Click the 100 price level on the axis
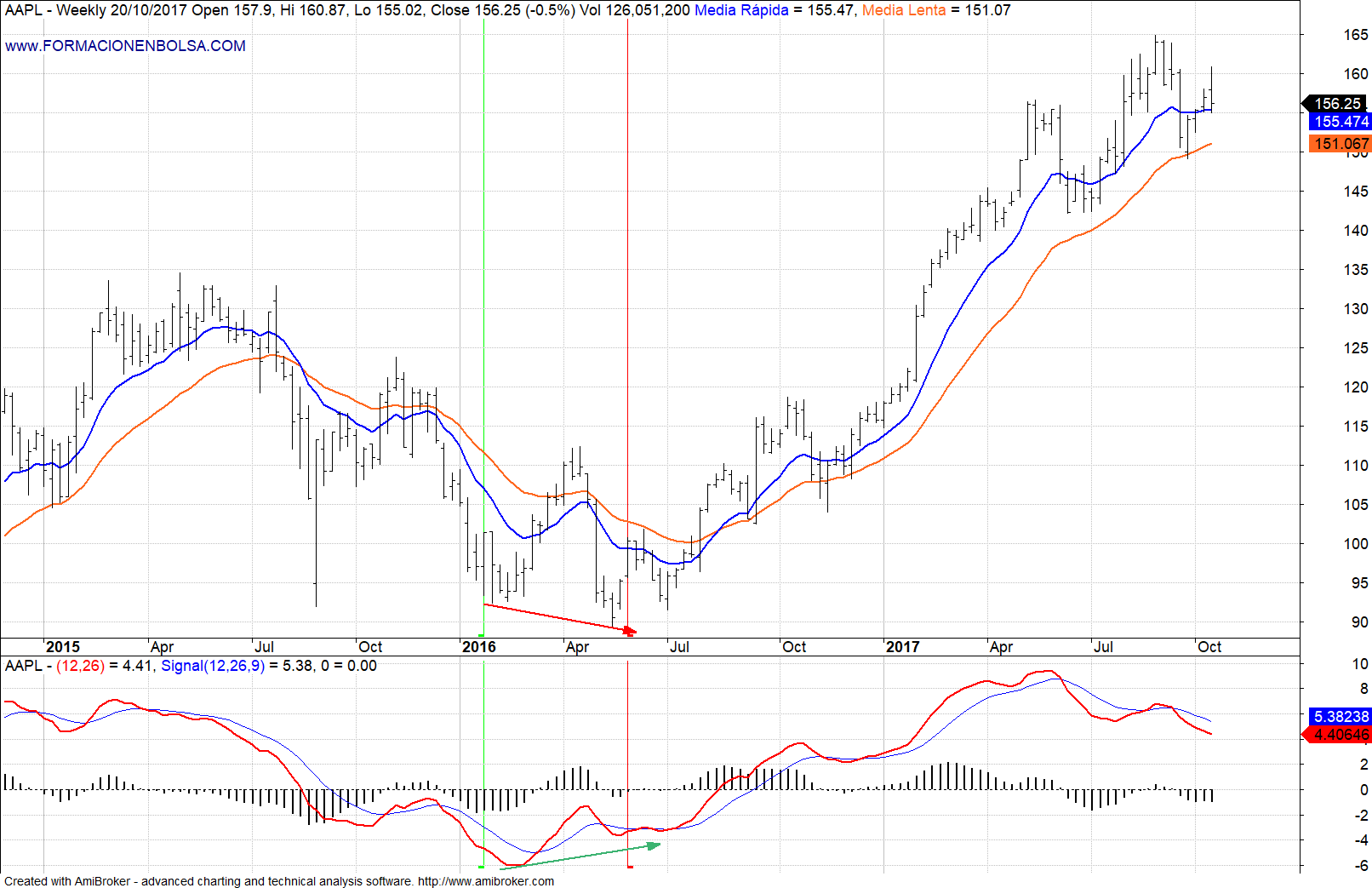Screen dimensions: 1372x888 [1356, 544]
